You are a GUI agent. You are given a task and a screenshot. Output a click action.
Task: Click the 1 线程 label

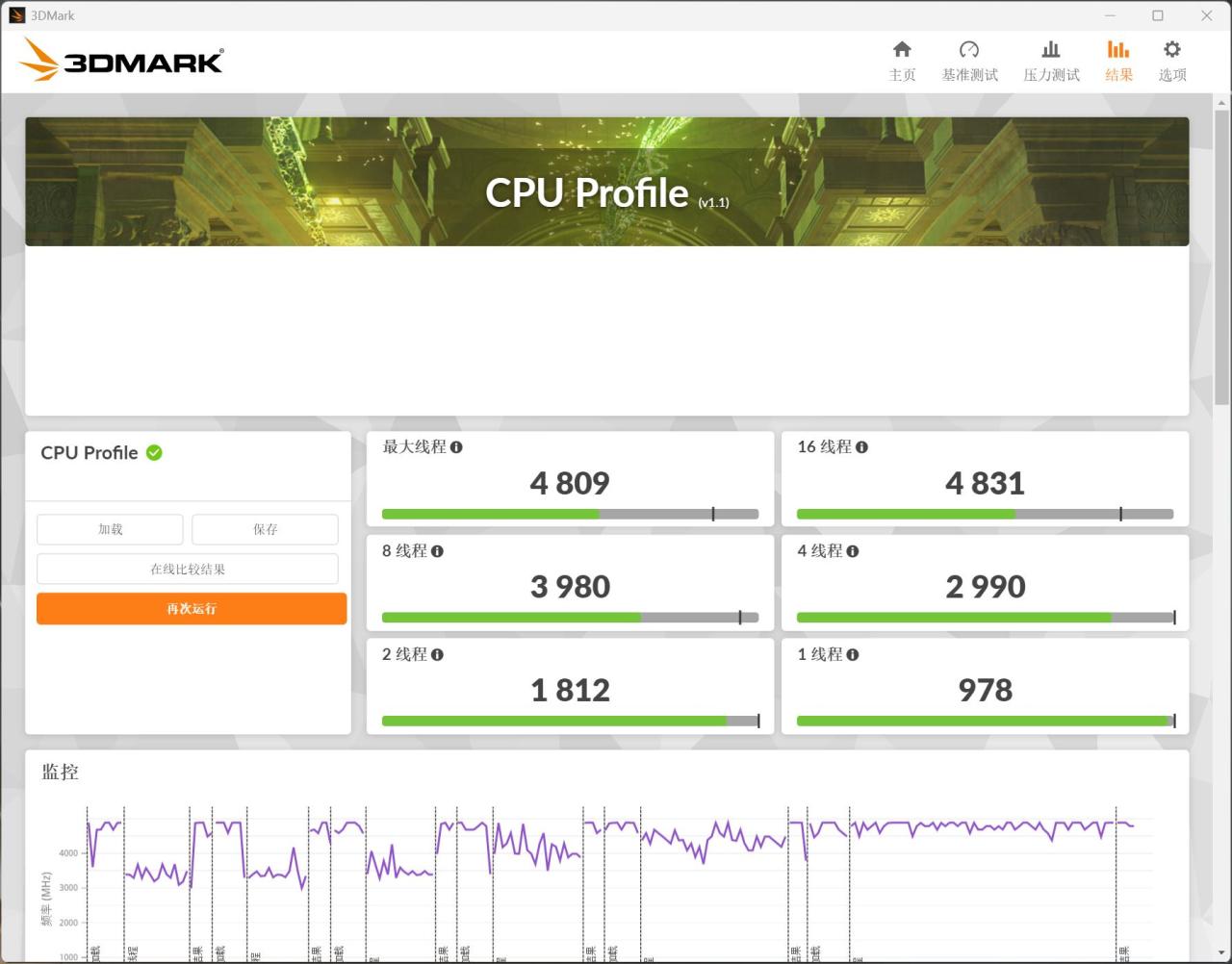[x=820, y=655]
